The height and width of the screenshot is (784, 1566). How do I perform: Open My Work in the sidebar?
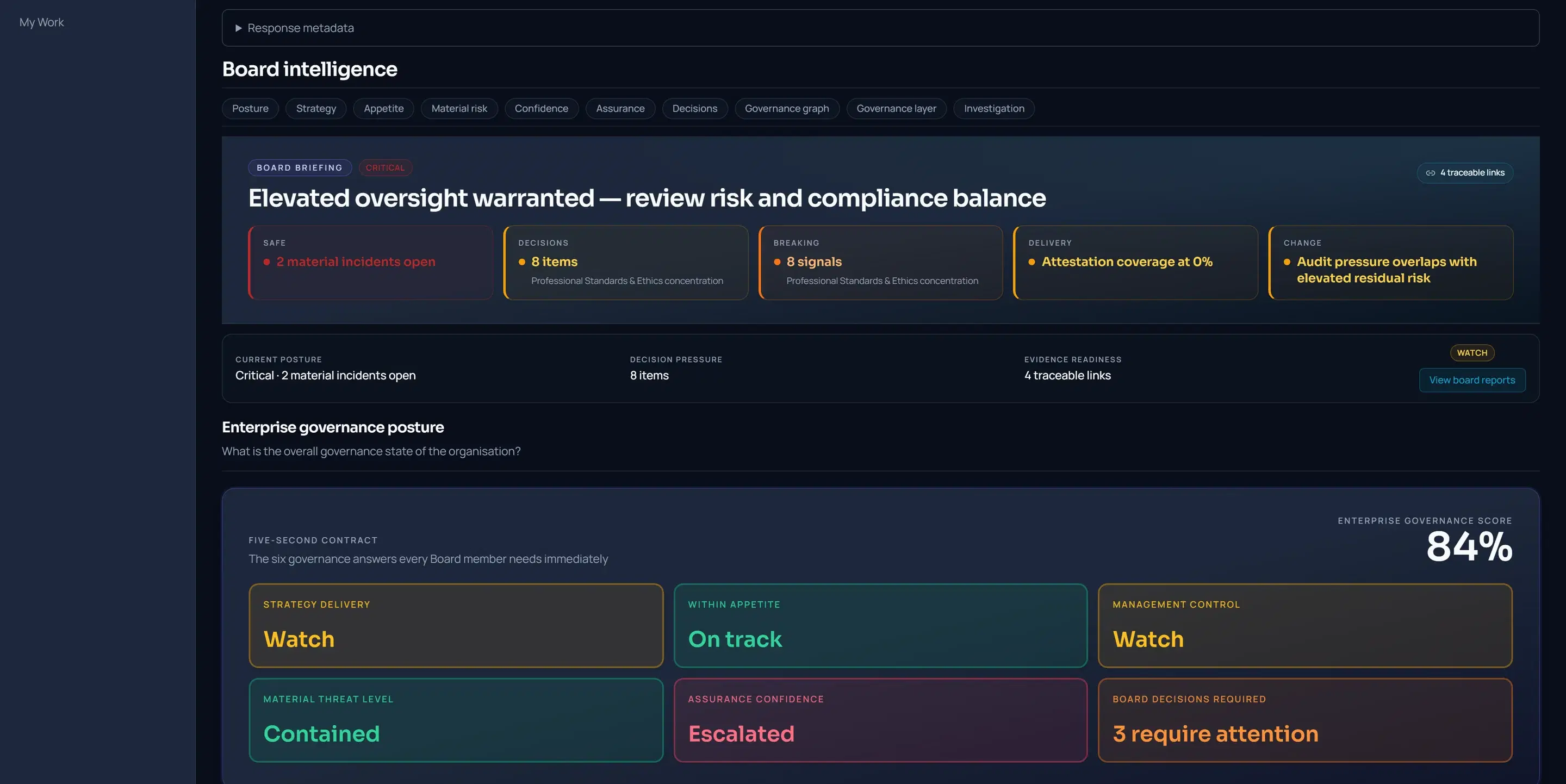(x=41, y=22)
